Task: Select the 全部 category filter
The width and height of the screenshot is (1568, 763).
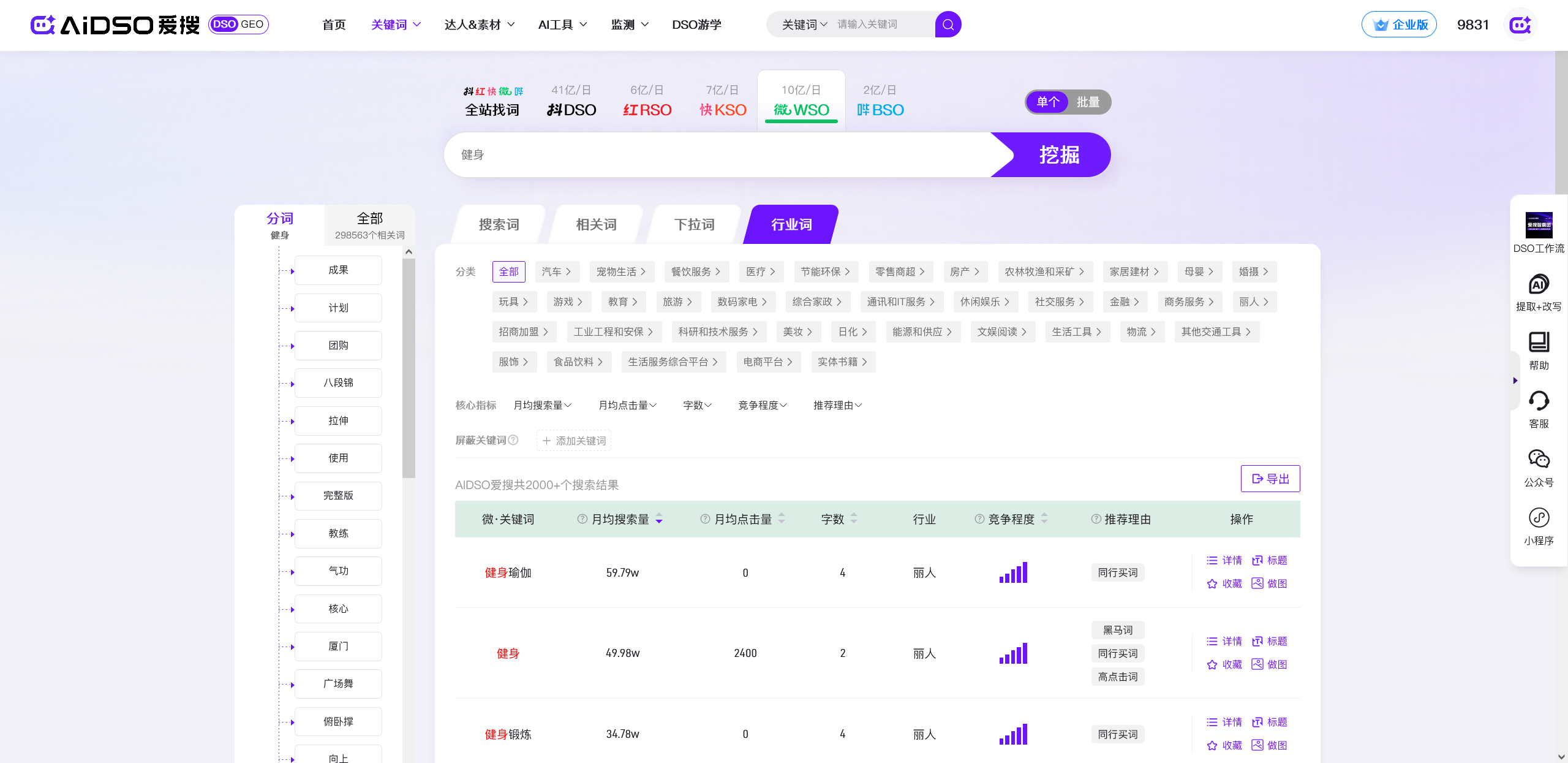Action: pyautogui.click(x=508, y=271)
